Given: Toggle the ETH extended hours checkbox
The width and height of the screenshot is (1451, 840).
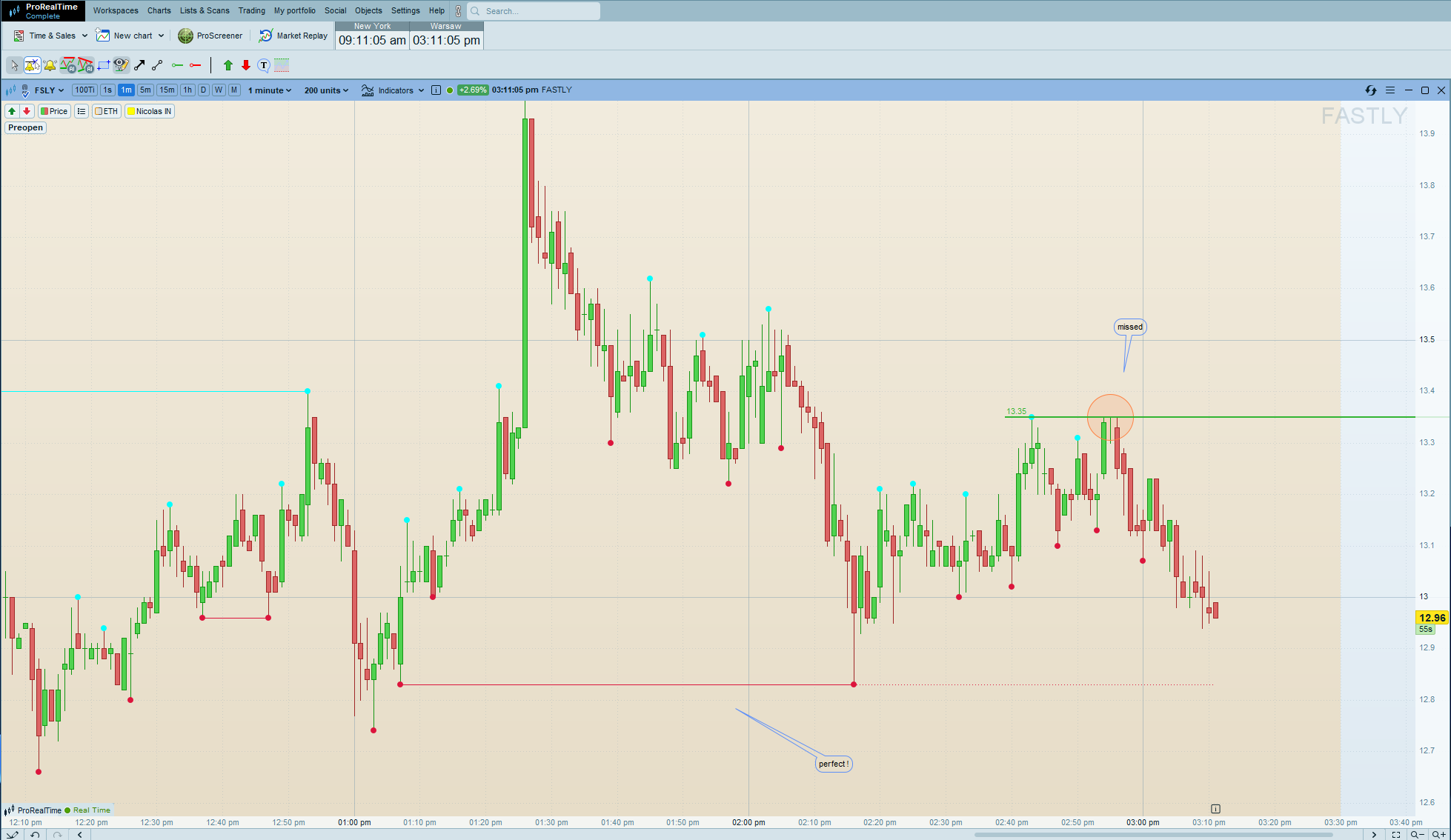Looking at the screenshot, I should click(99, 111).
